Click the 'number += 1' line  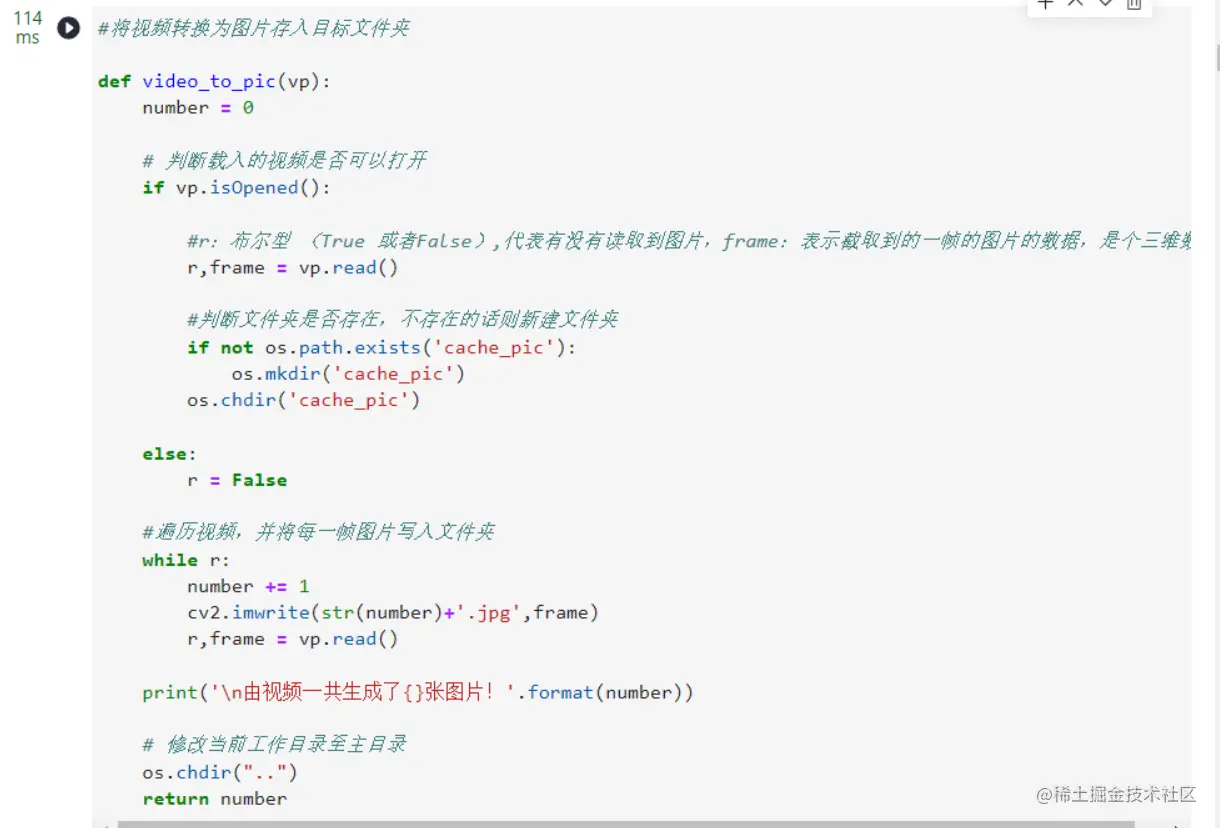248,586
